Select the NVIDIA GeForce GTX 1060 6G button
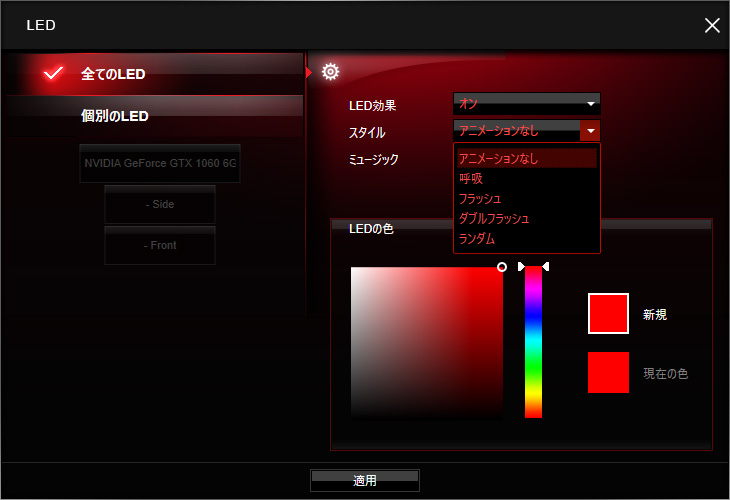Image resolution: width=730 pixels, height=500 pixels. click(x=160, y=163)
